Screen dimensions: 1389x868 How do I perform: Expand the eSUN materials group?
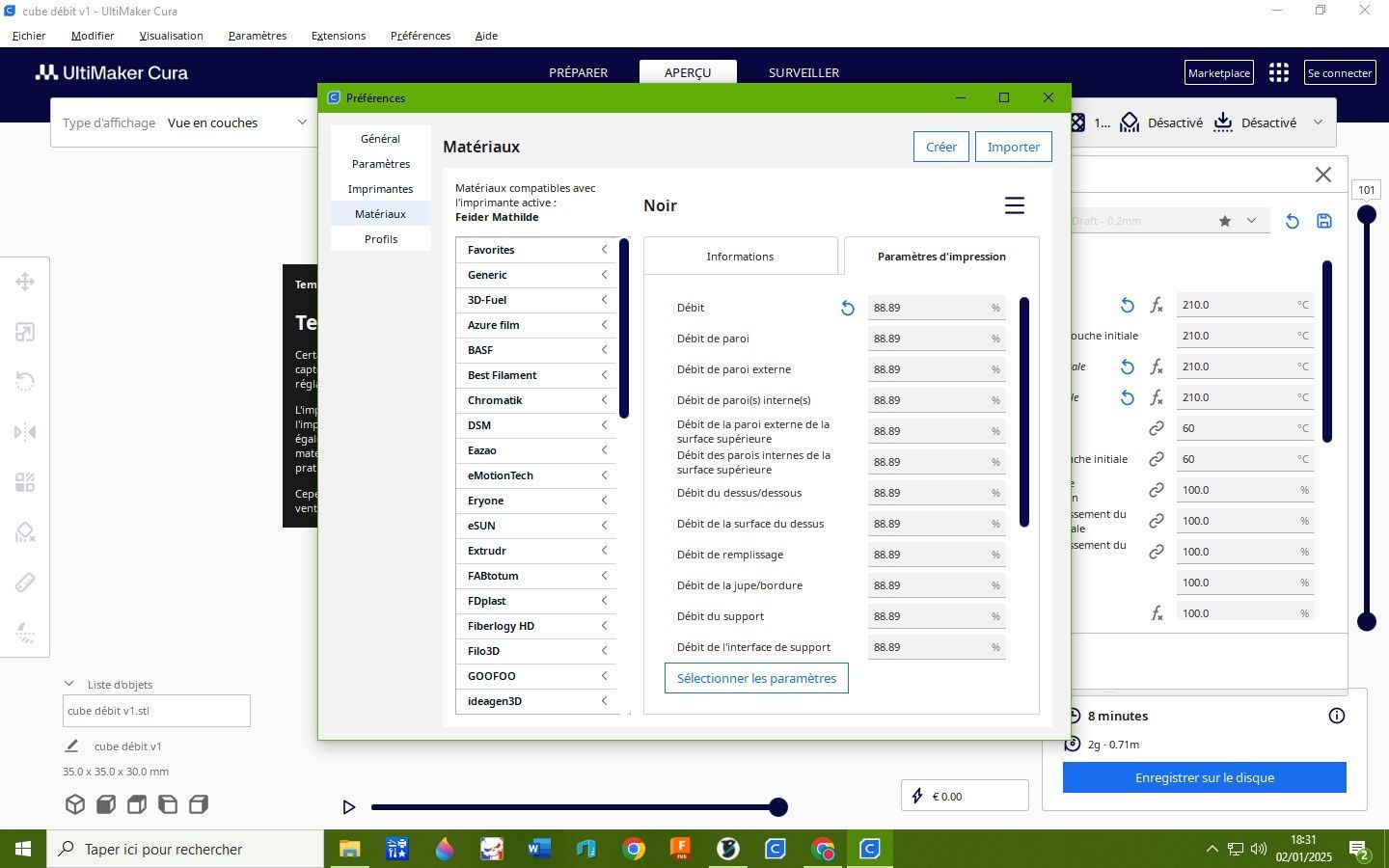(x=535, y=526)
